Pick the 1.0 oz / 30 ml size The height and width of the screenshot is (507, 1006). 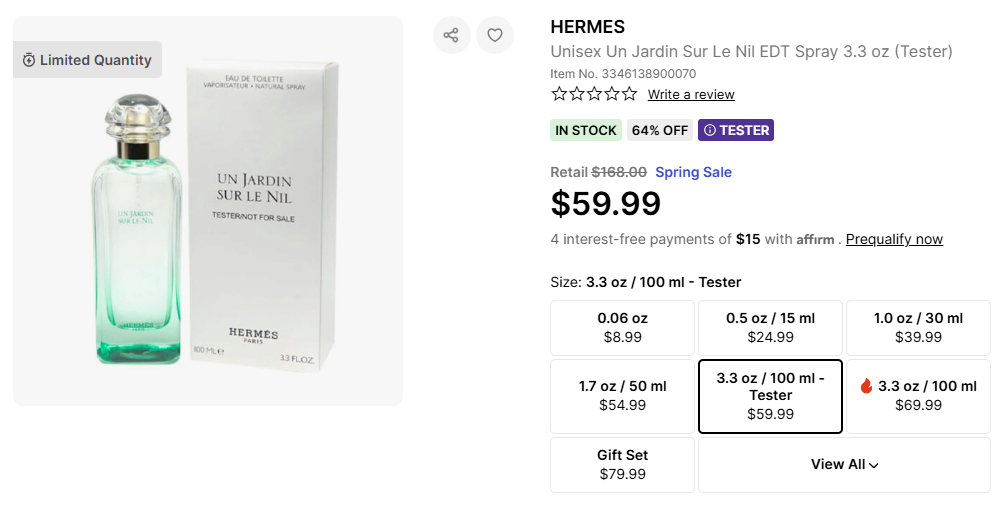click(x=918, y=328)
